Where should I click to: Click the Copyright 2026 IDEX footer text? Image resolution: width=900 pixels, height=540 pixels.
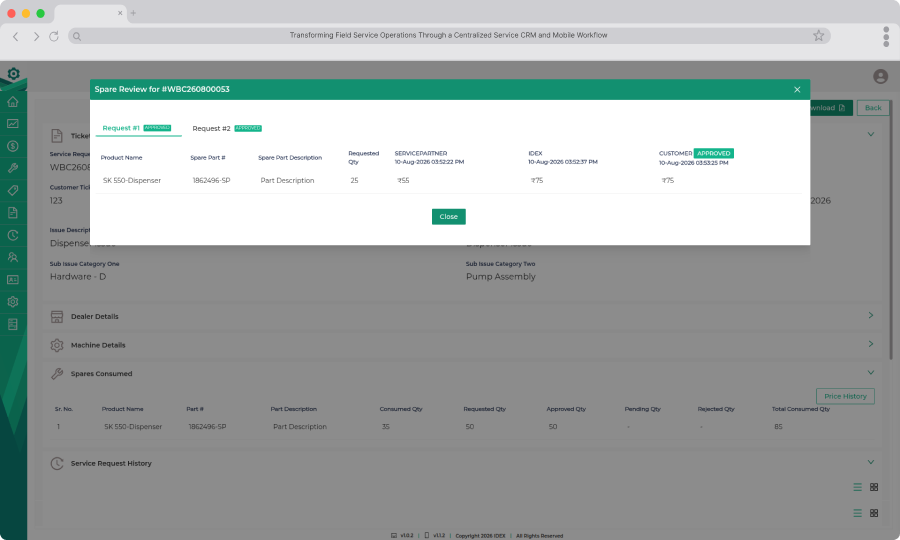click(x=480, y=536)
